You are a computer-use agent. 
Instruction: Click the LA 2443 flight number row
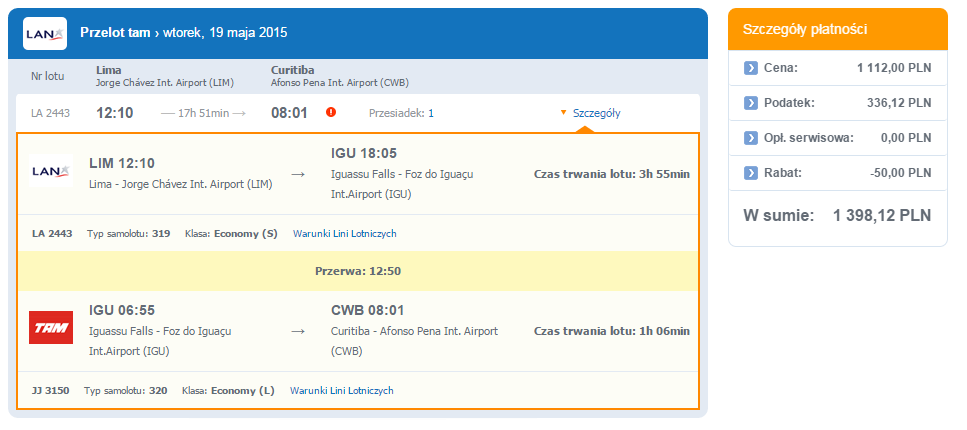click(x=358, y=113)
